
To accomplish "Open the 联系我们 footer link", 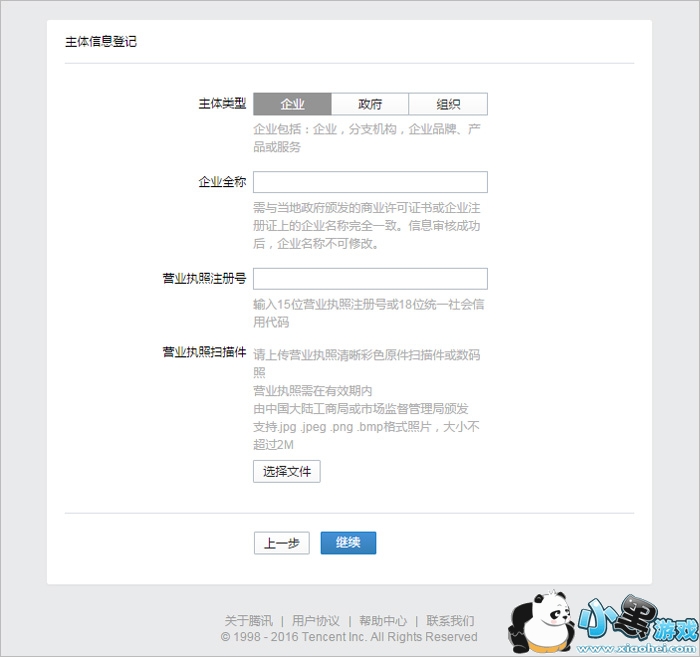I will pos(450,620).
